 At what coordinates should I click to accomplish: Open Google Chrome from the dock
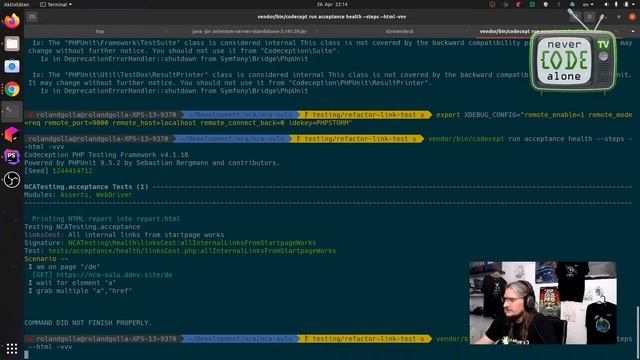(12, 89)
